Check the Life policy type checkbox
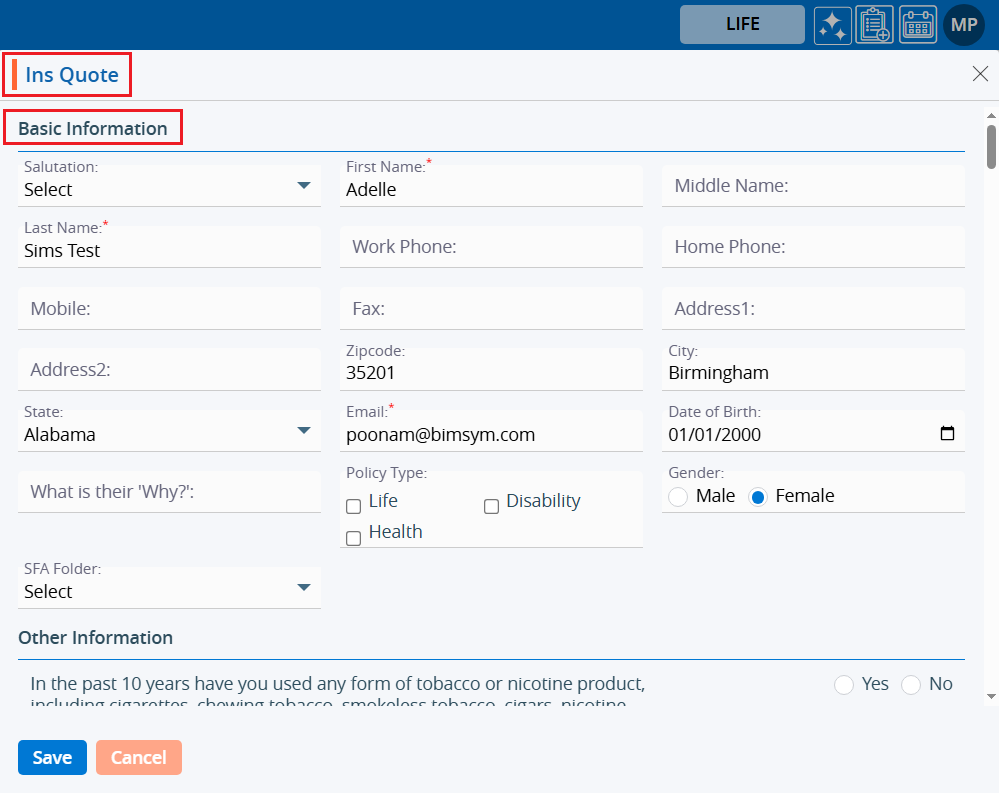 [x=353, y=506]
